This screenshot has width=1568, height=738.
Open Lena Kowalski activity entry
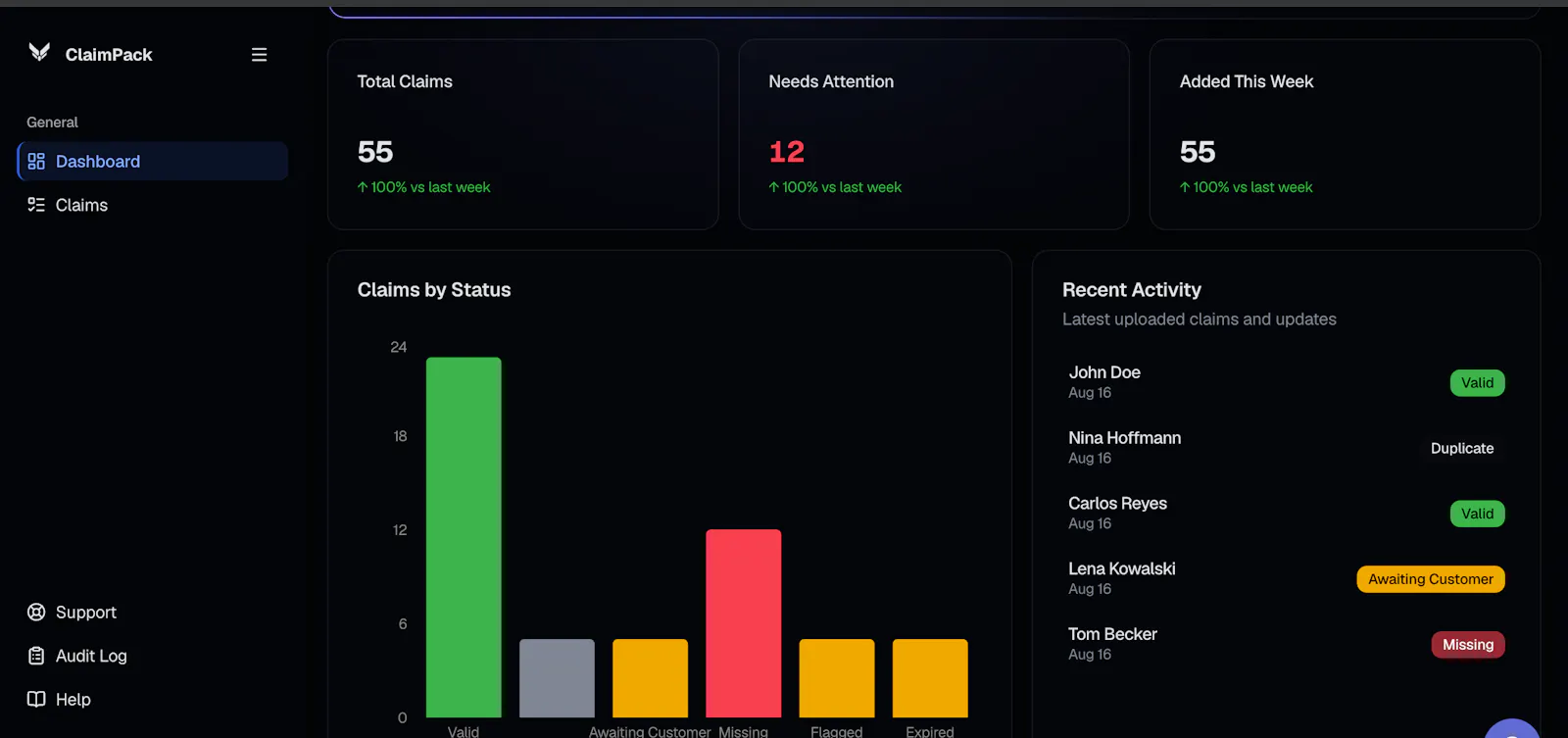[x=1286, y=578]
